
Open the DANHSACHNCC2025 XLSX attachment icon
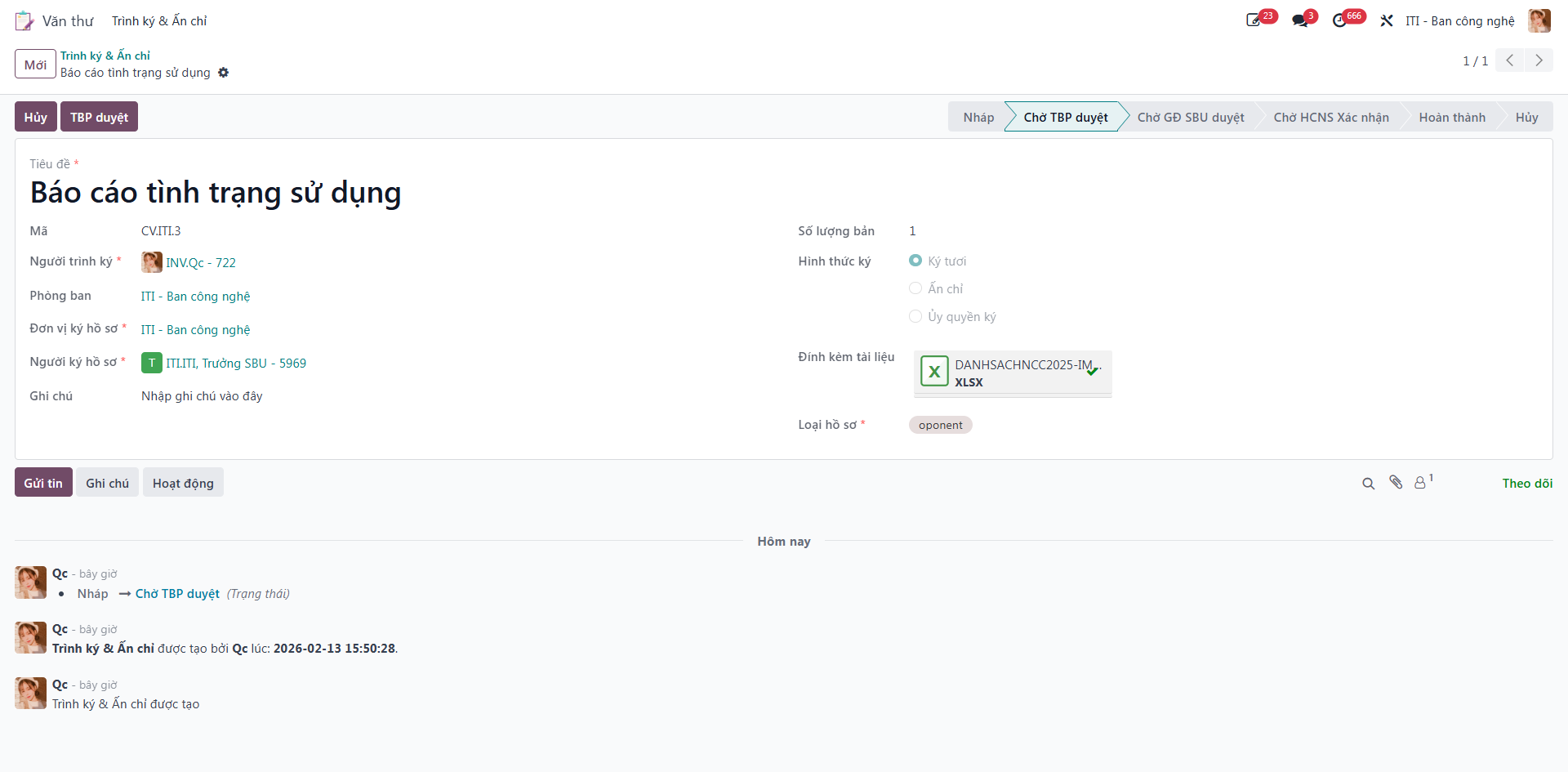tap(934, 371)
